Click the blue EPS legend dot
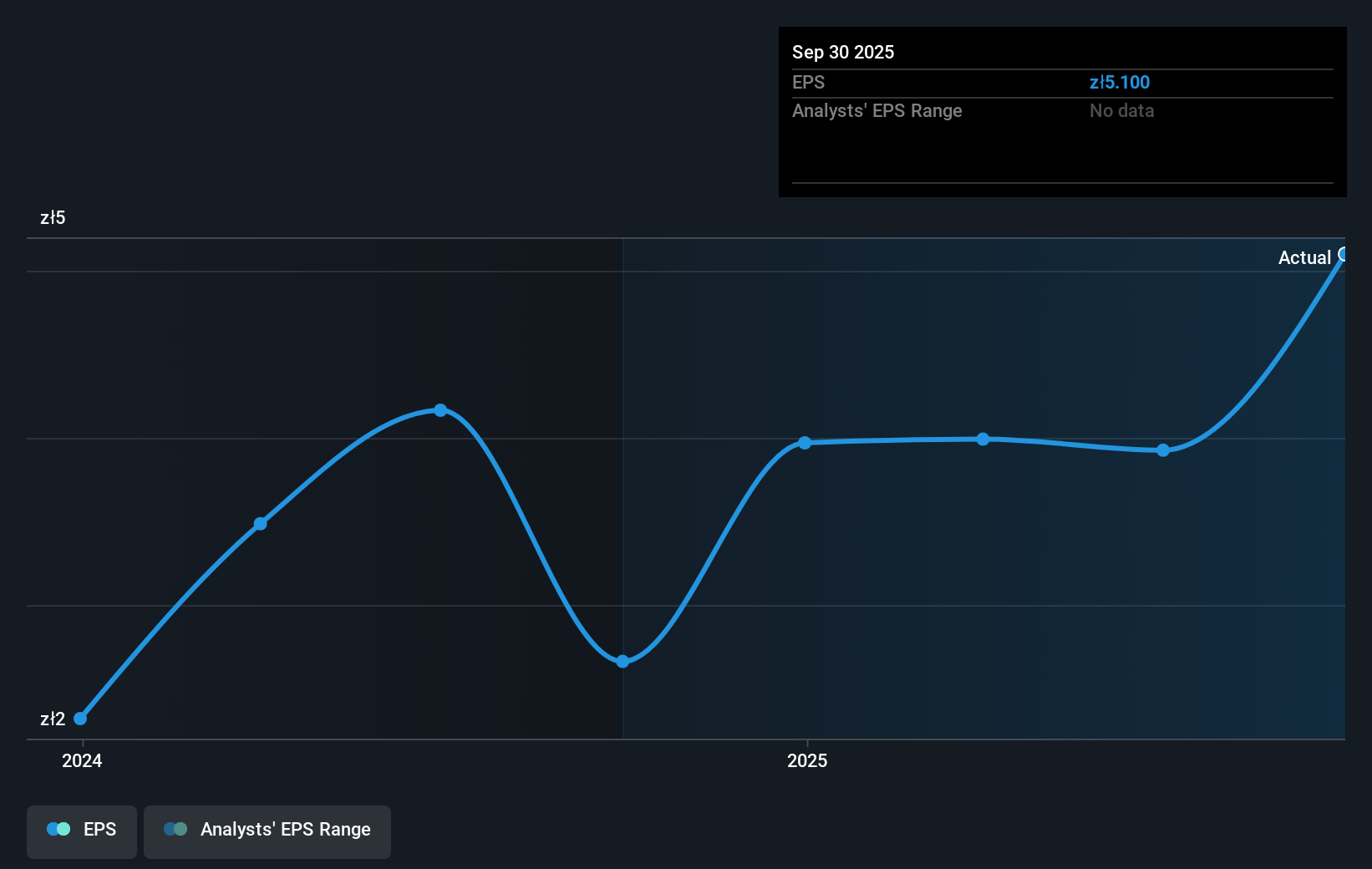This screenshot has width=1372, height=869. point(58,829)
